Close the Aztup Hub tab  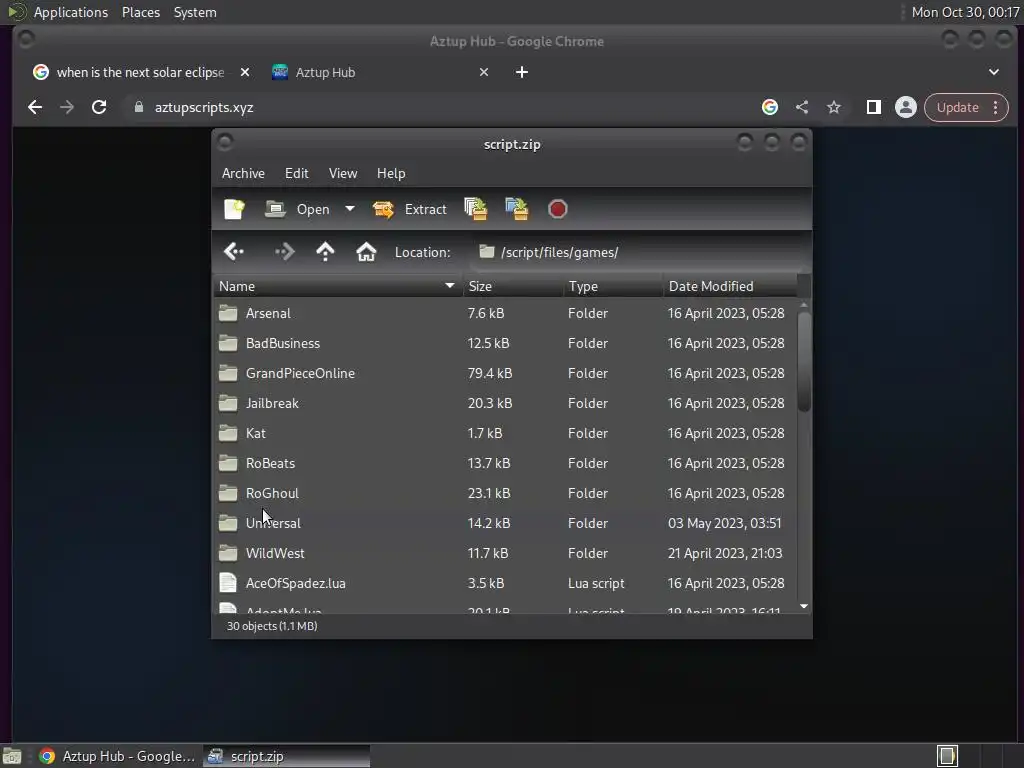(484, 72)
